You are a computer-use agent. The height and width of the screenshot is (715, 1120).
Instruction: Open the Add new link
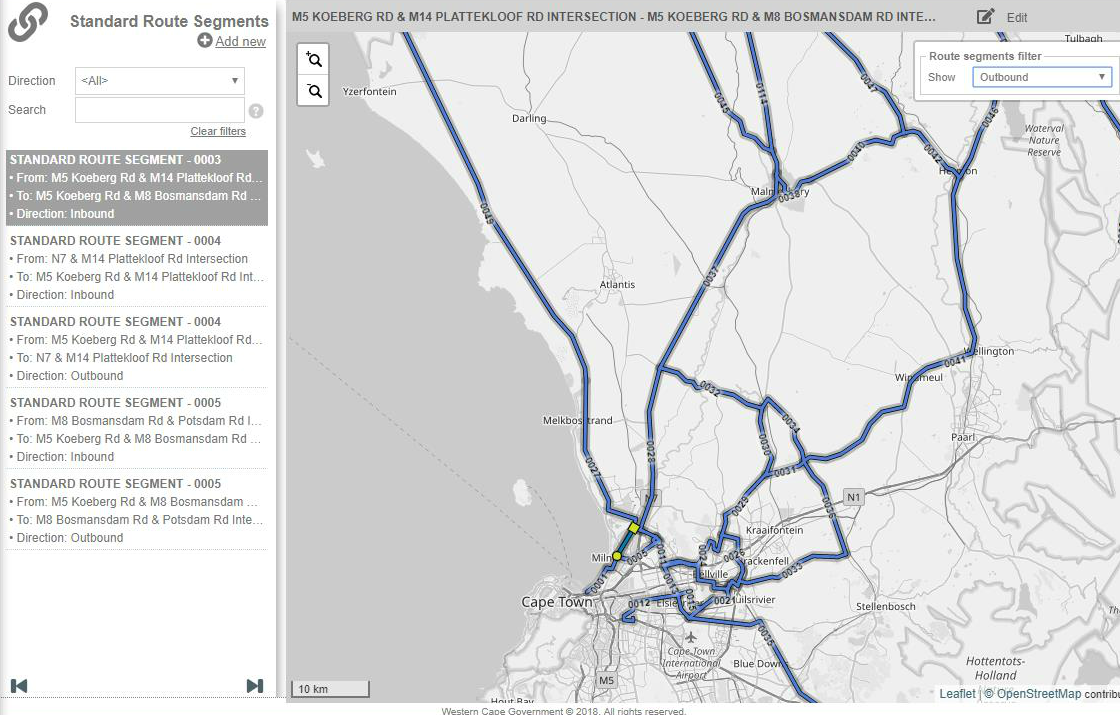pyautogui.click(x=240, y=41)
